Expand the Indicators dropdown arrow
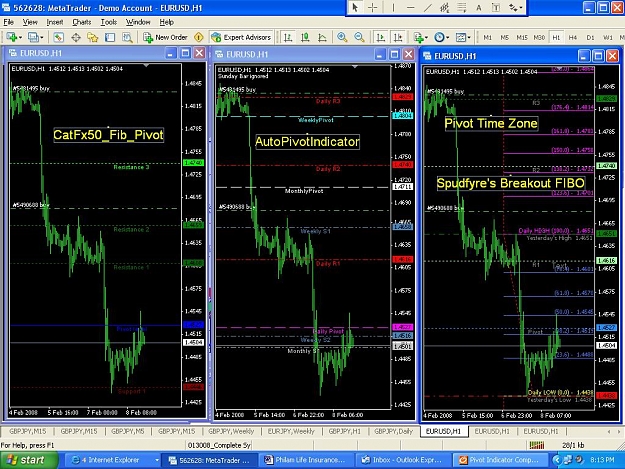This screenshot has height=469, width=625. coord(426,38)
